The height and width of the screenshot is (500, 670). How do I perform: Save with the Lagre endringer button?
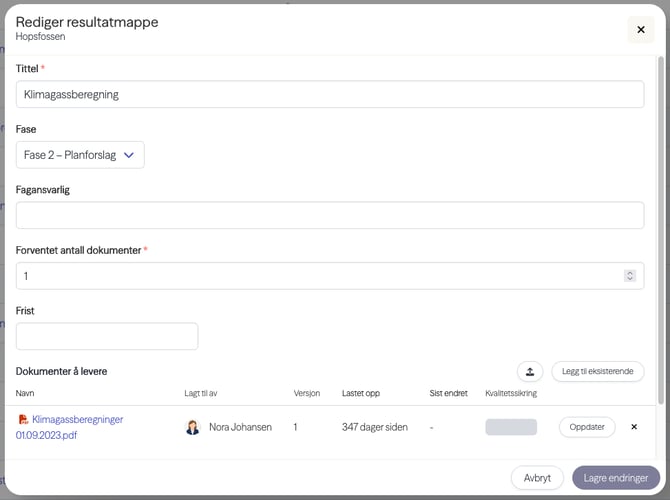point(616,478)
